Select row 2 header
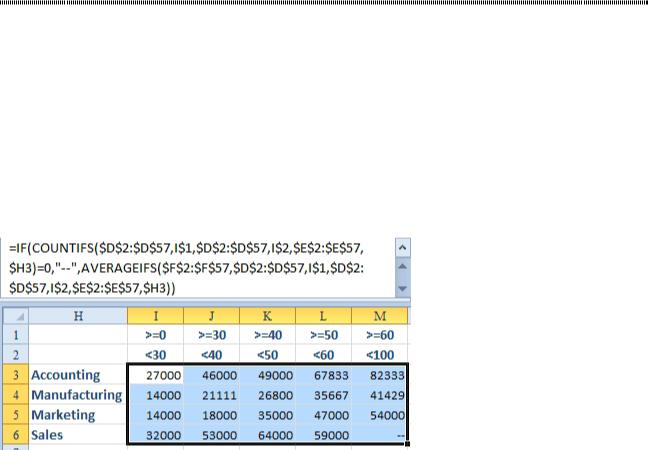This screenshot has height=450, width=648. click(x=16, y=355)
